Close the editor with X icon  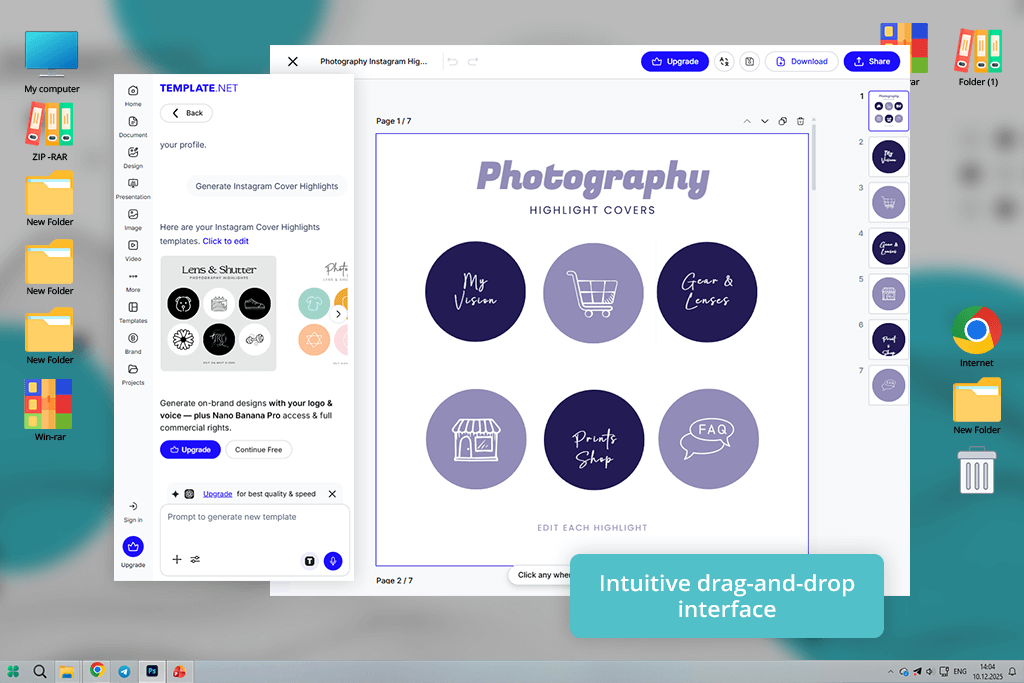click(293, 61)
